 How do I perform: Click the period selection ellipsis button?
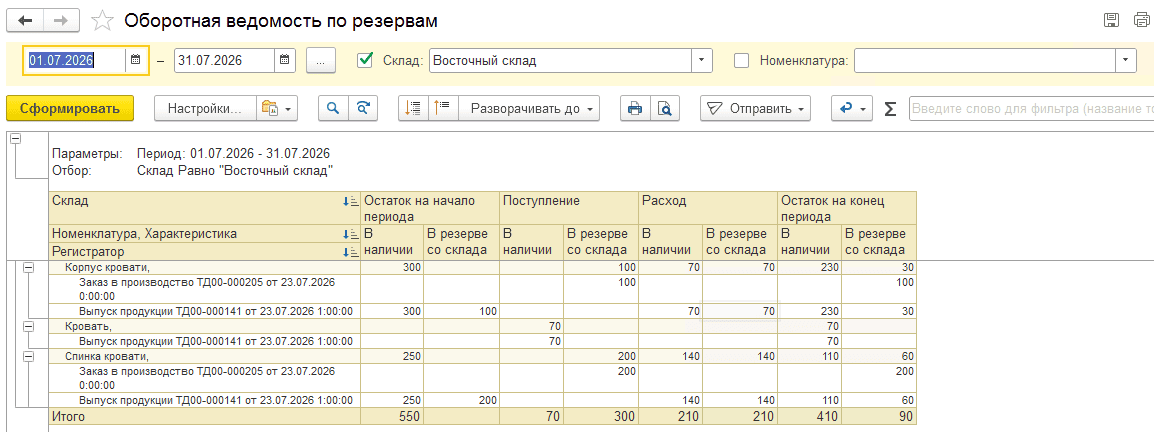coord(320,60)
